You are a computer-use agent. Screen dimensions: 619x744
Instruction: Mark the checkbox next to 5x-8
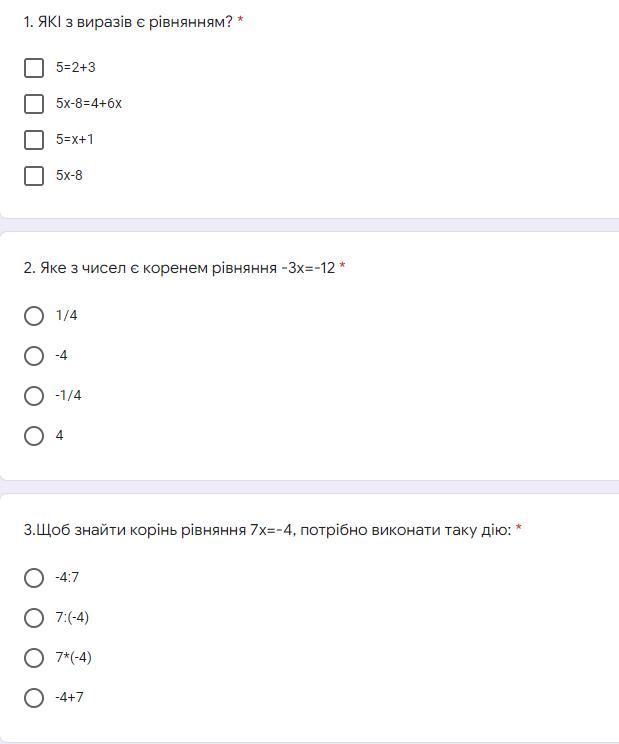point(34,176)
